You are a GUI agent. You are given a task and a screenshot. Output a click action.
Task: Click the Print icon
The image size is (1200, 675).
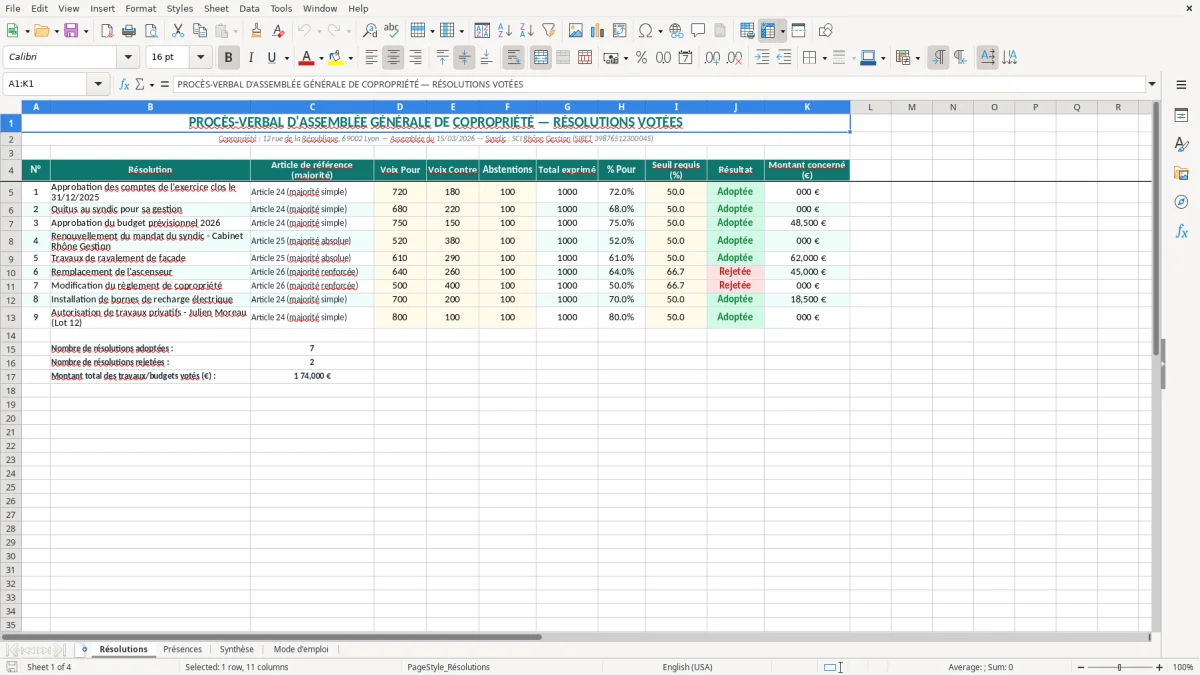pyautogui.click(x=129, y=31)
